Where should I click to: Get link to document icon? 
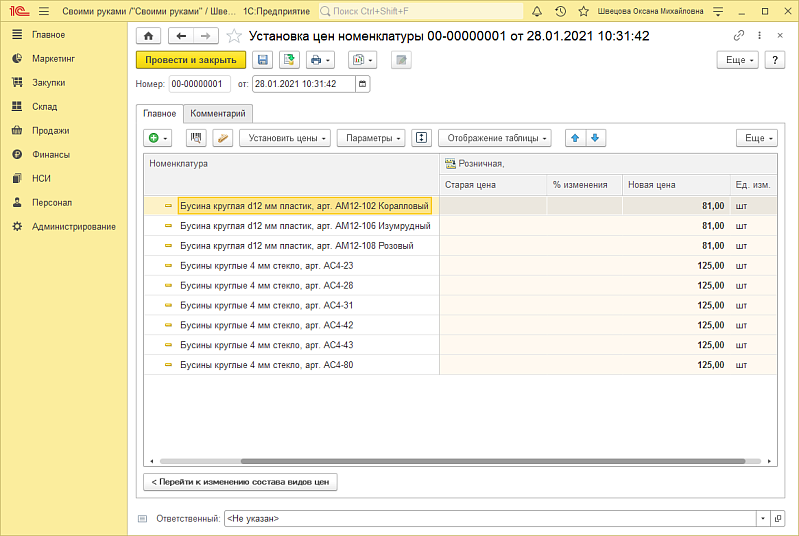coord(739,35)
